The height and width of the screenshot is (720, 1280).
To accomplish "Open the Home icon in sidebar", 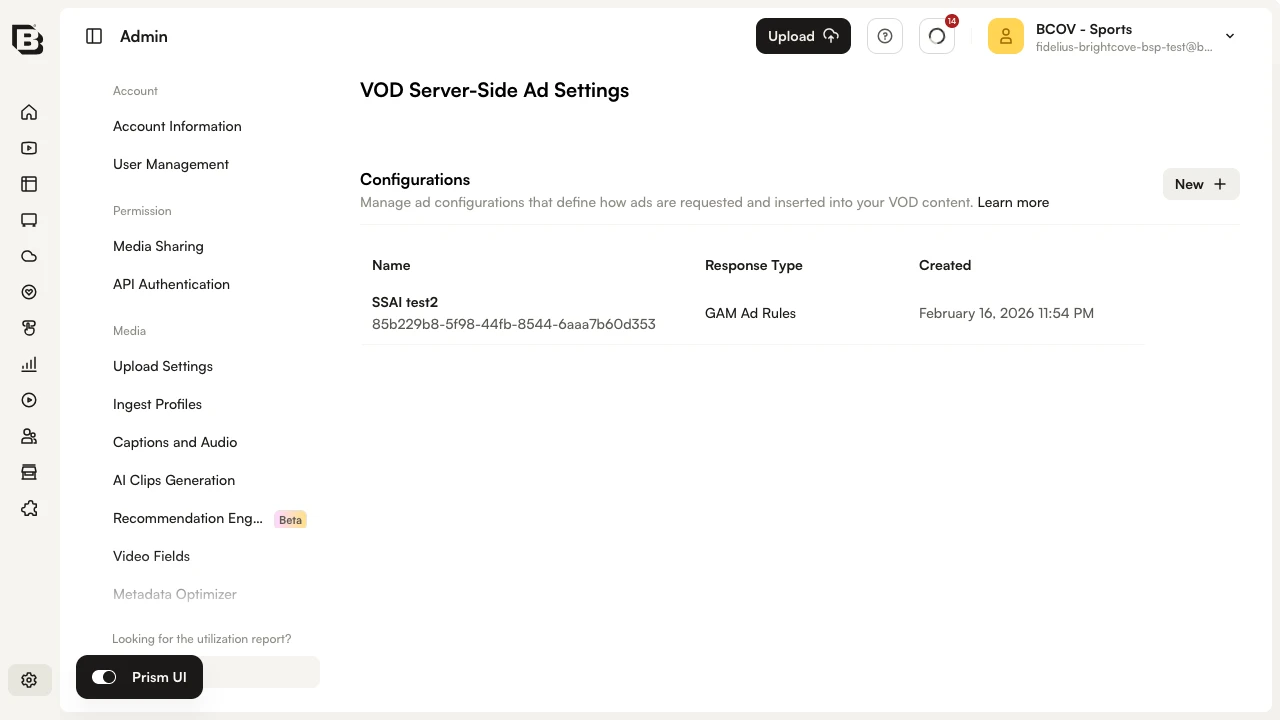I will click(29, 112).
